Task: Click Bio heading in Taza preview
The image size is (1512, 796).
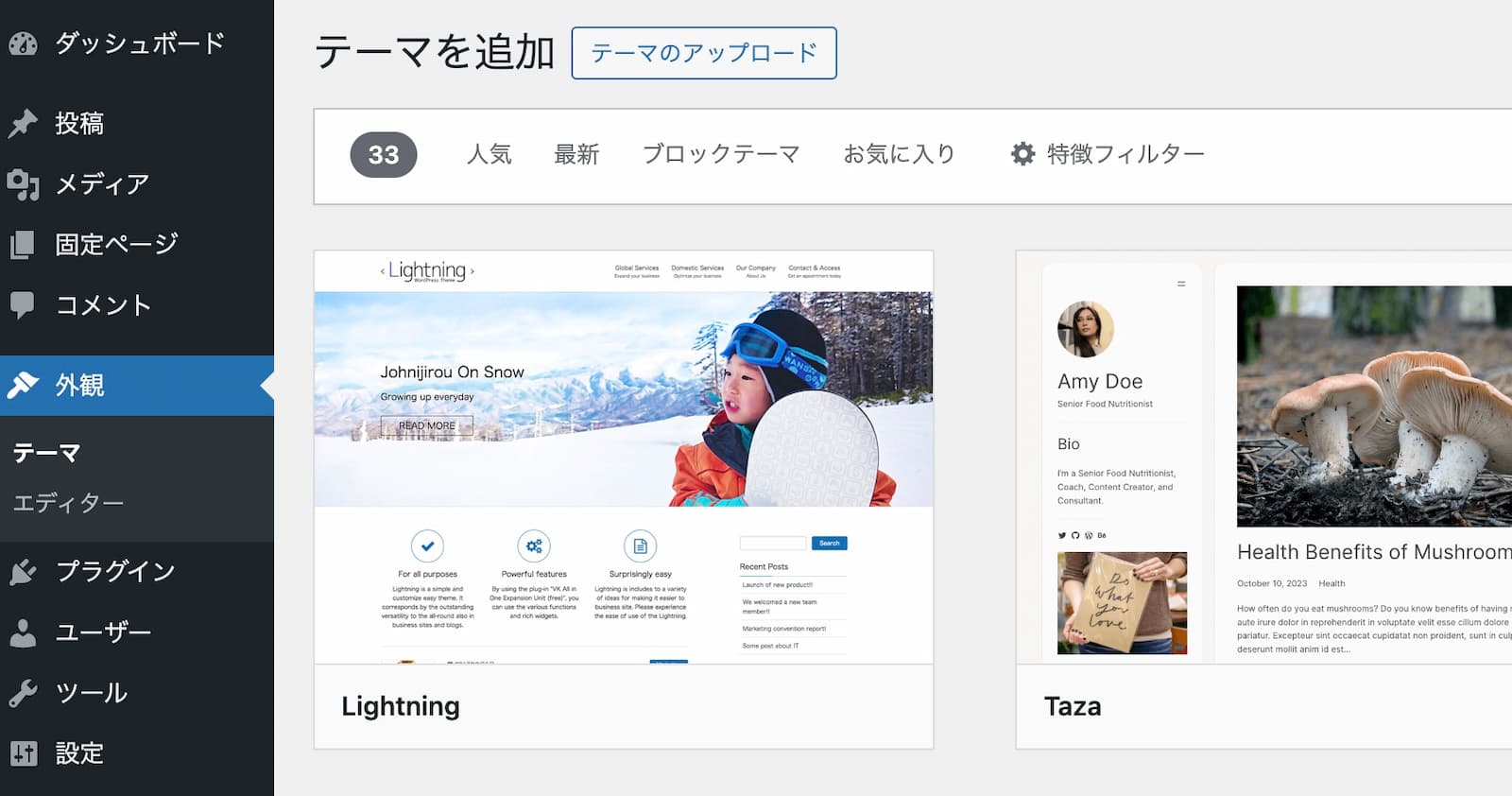Action: tap(1069, 444)
